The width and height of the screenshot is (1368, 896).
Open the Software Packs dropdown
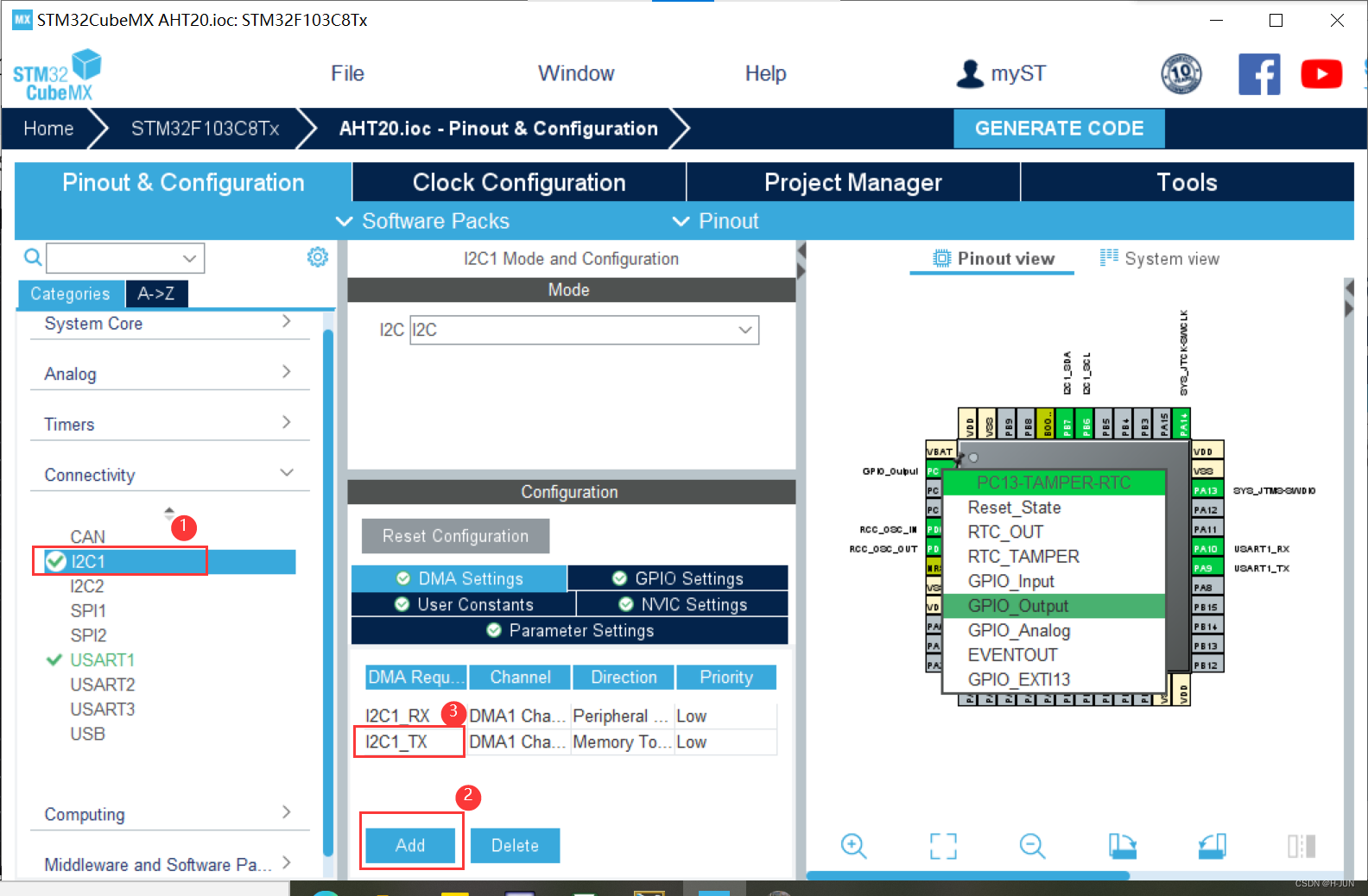(x=422, y=221)
